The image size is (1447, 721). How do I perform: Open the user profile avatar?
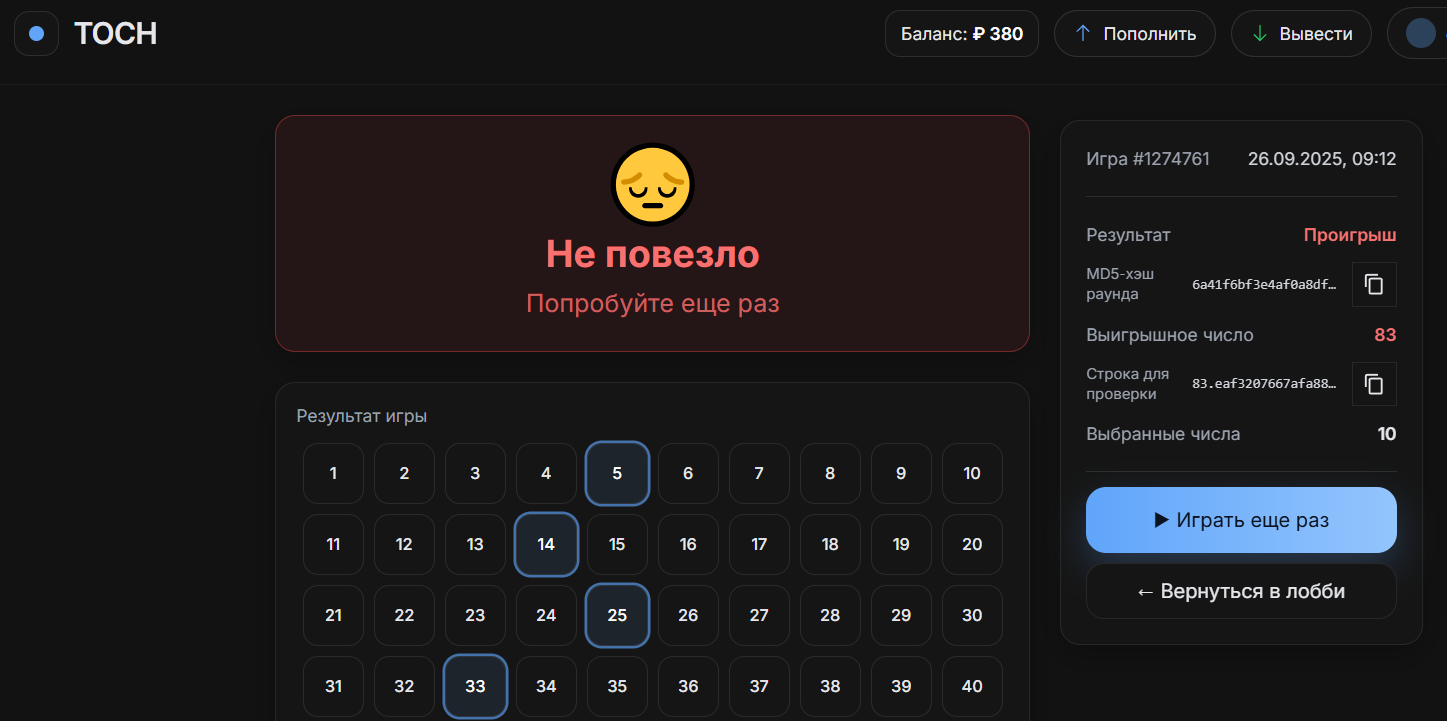1420,34
